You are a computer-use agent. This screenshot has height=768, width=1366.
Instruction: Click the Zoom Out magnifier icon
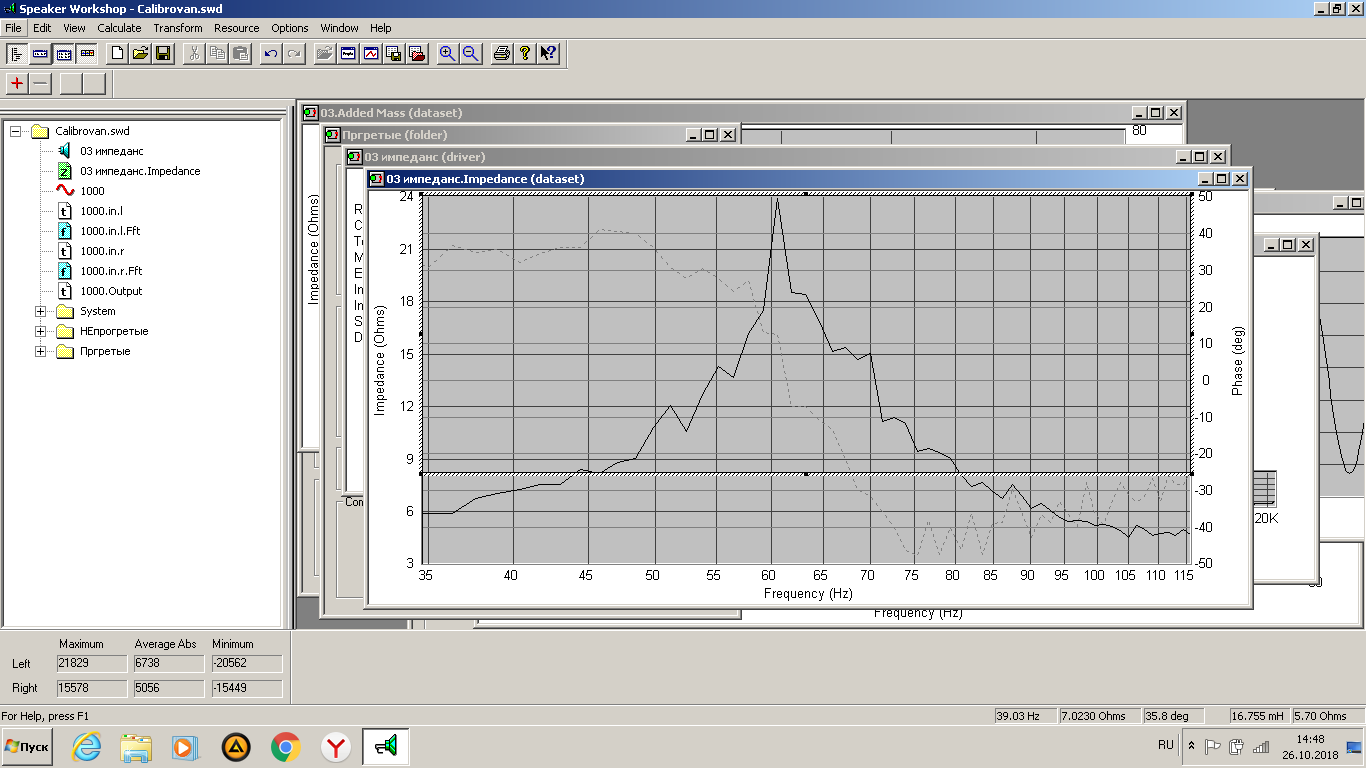470,54
